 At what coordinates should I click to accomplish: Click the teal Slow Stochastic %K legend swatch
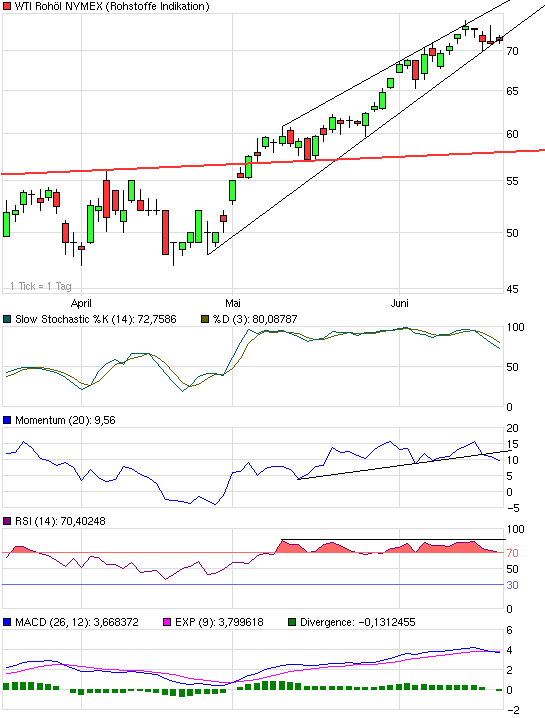coord(7,319)
